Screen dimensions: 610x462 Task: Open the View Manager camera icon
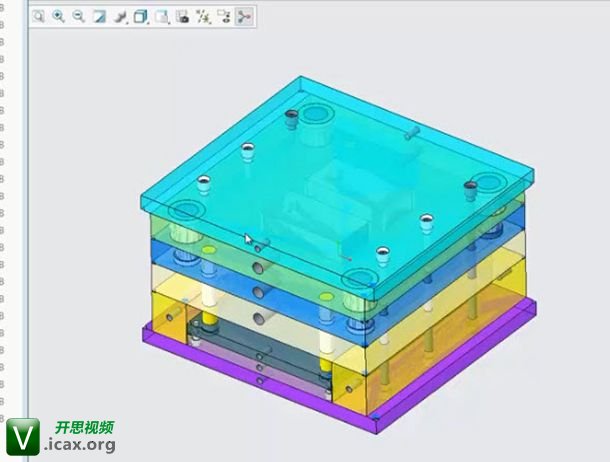click(182, 17)
